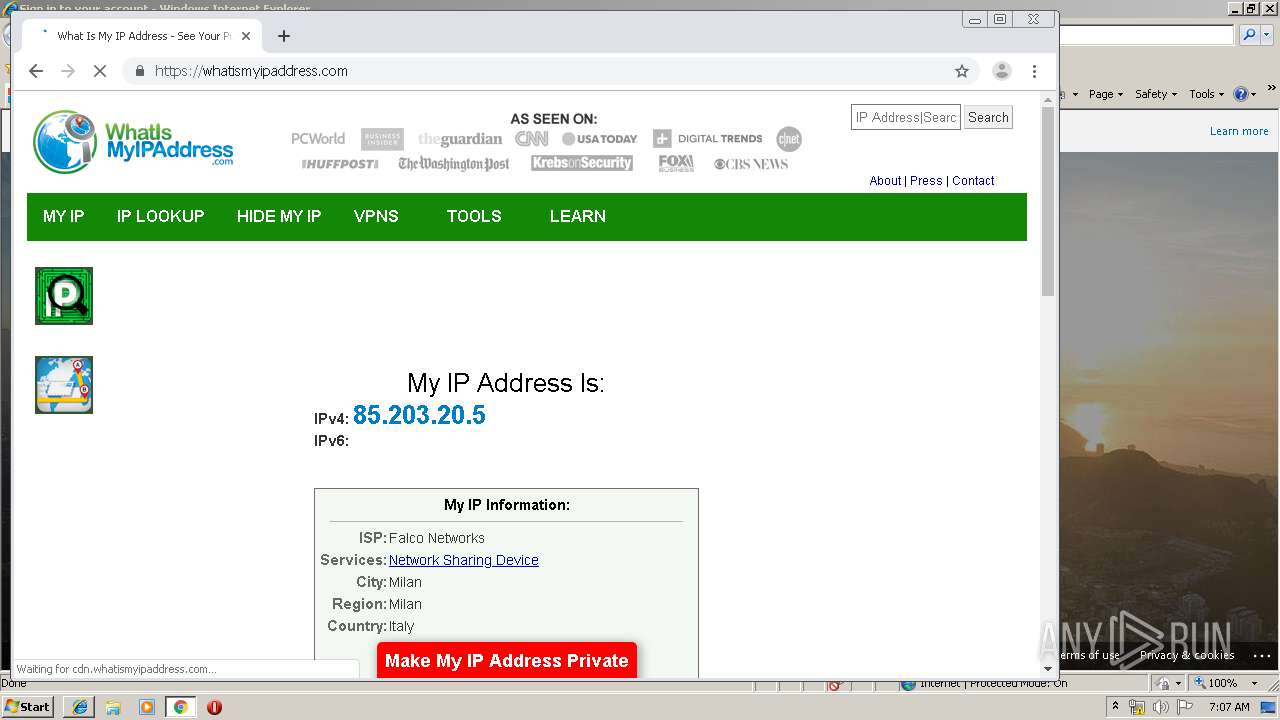This screenshot has width=1280, height=720.
Task: Click the Internet Explorer search magnifier button
Action: (1249, 35)
